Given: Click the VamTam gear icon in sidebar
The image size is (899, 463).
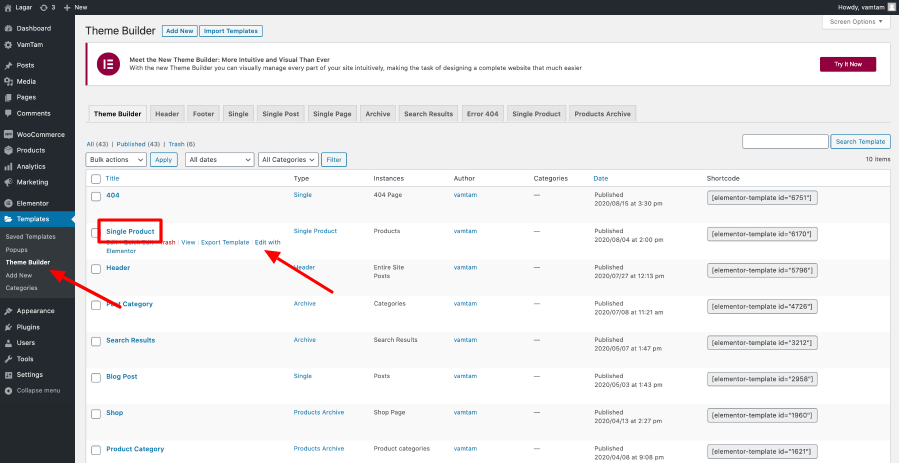Looking at the screenshot, I should click(8, 45).
